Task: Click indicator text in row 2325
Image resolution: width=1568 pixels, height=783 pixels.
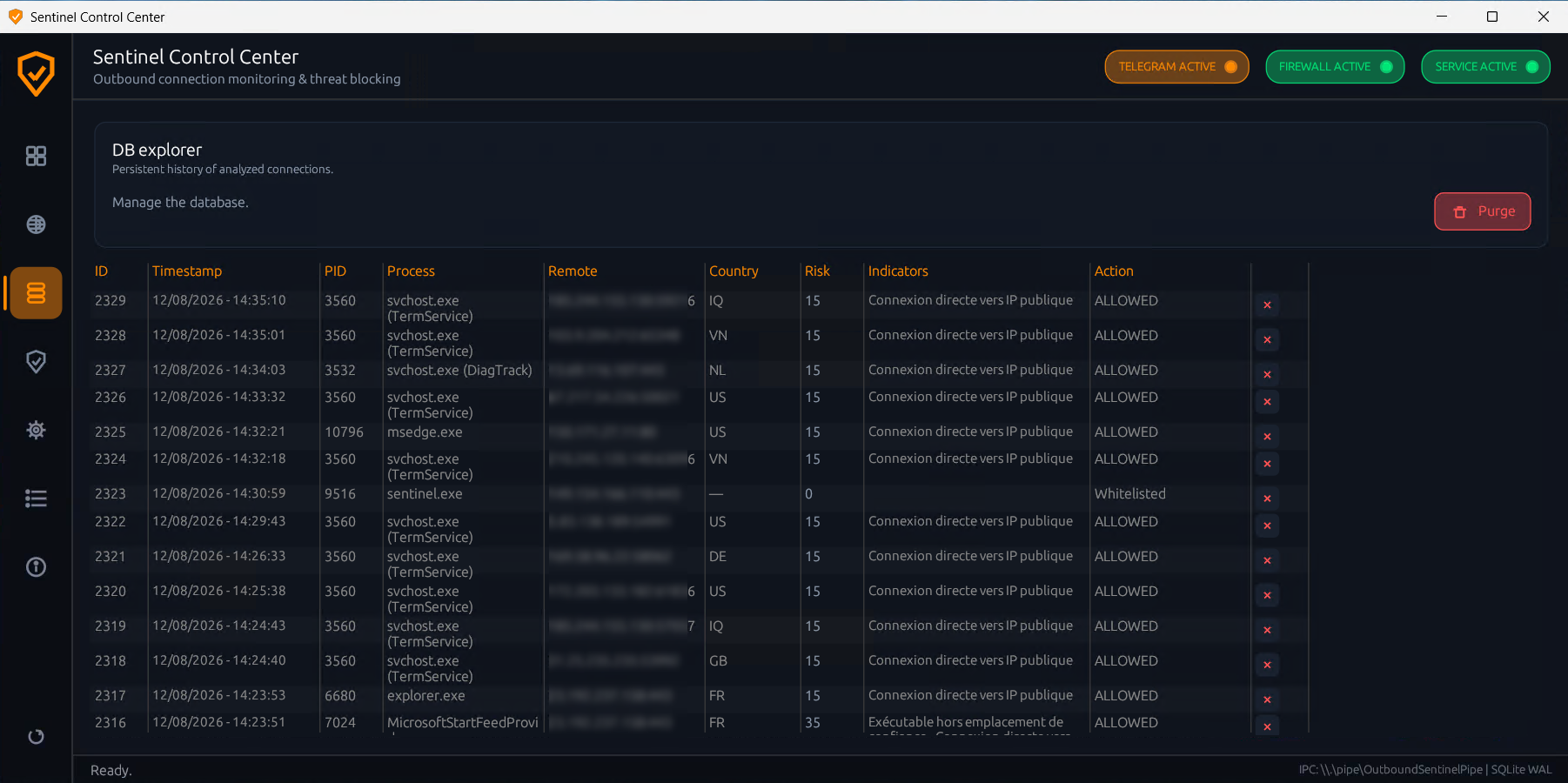Action: (x=970, y=432)
